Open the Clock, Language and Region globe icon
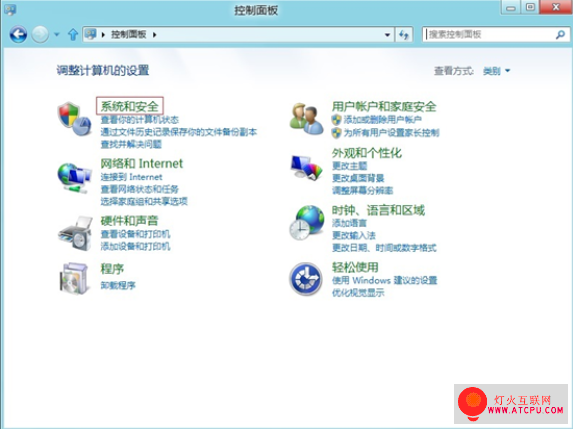 point(306,222)
